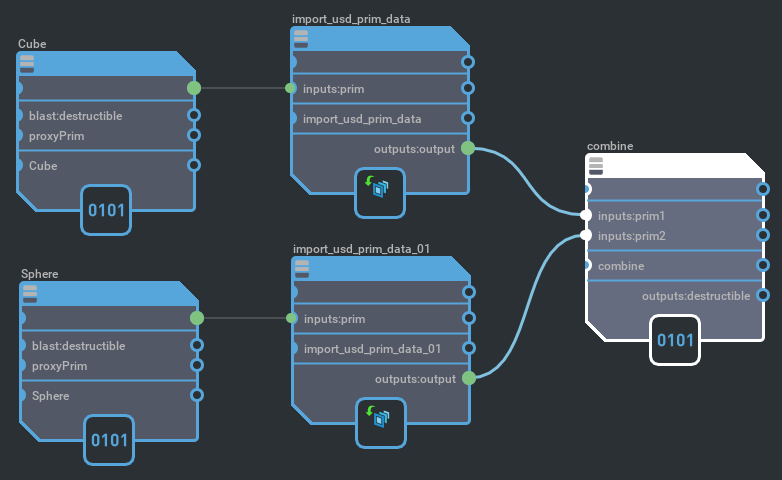Select the proxyPrim attribute on Sphere node
Image resolution: width=782 pixels, height=480 pixels.
point(59,366)
